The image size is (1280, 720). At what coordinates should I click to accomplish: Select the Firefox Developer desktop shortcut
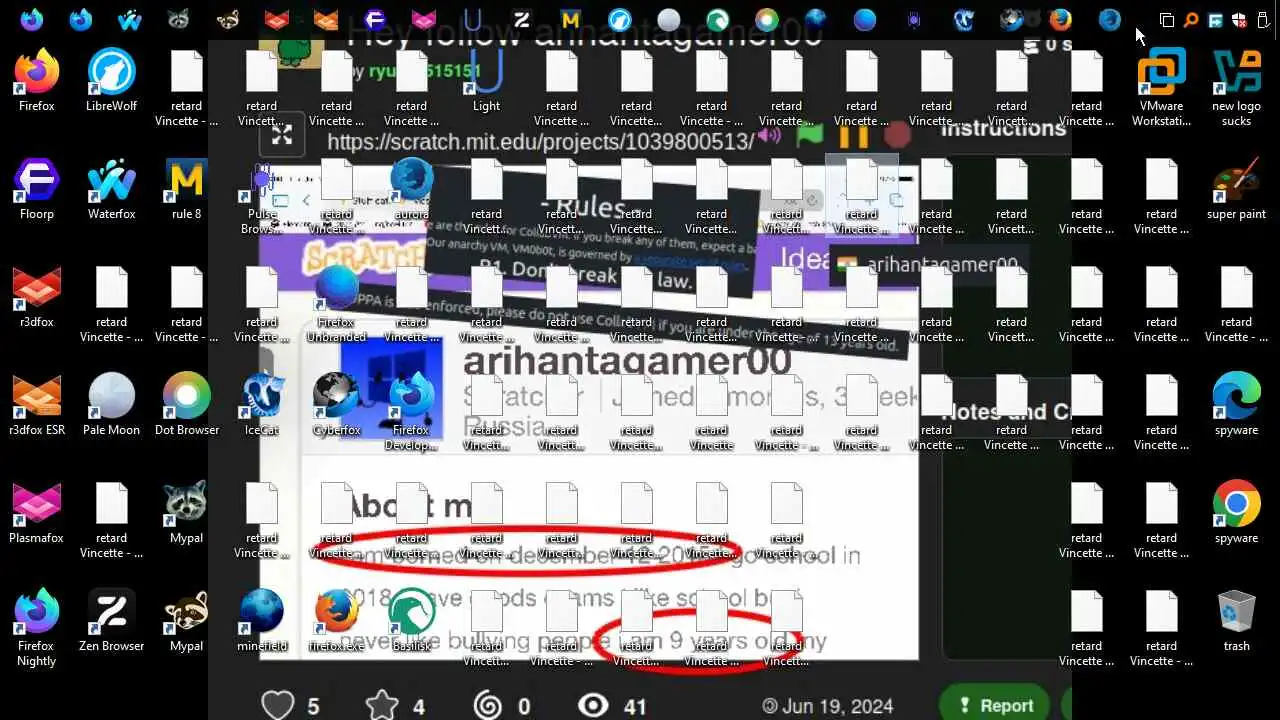(x=411, y=411)
